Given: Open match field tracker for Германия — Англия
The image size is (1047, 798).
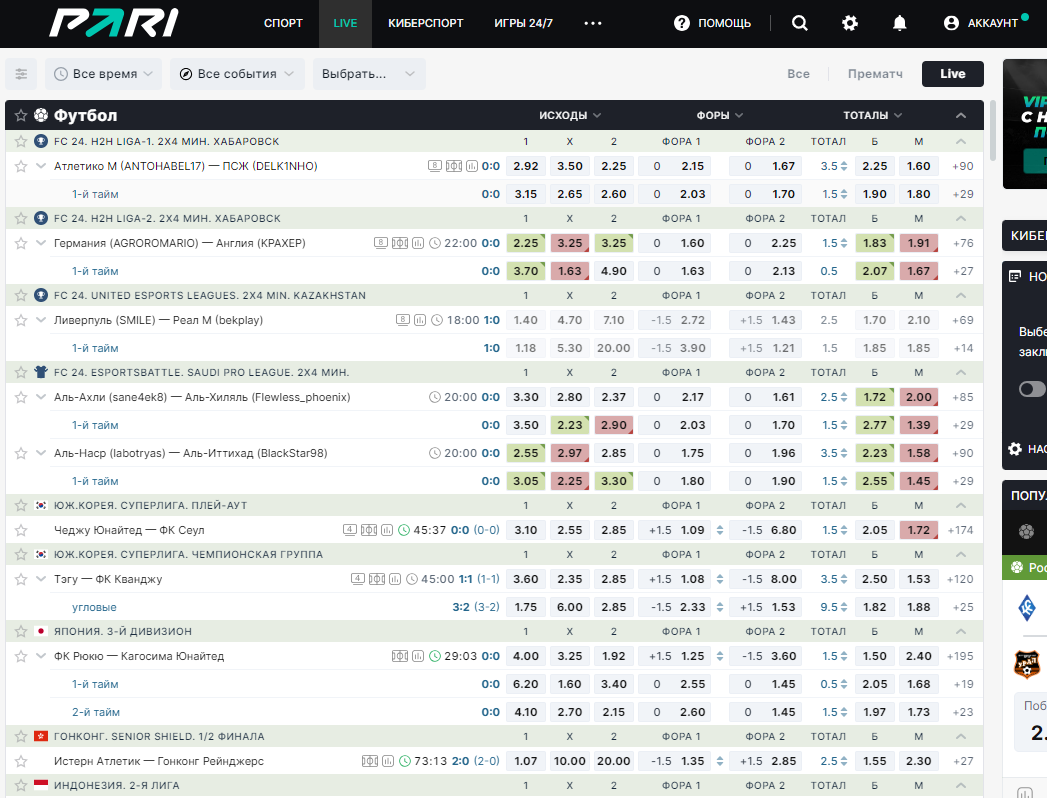Looking at the screenshot, I should pyautogui.click(x=400, y=243).
